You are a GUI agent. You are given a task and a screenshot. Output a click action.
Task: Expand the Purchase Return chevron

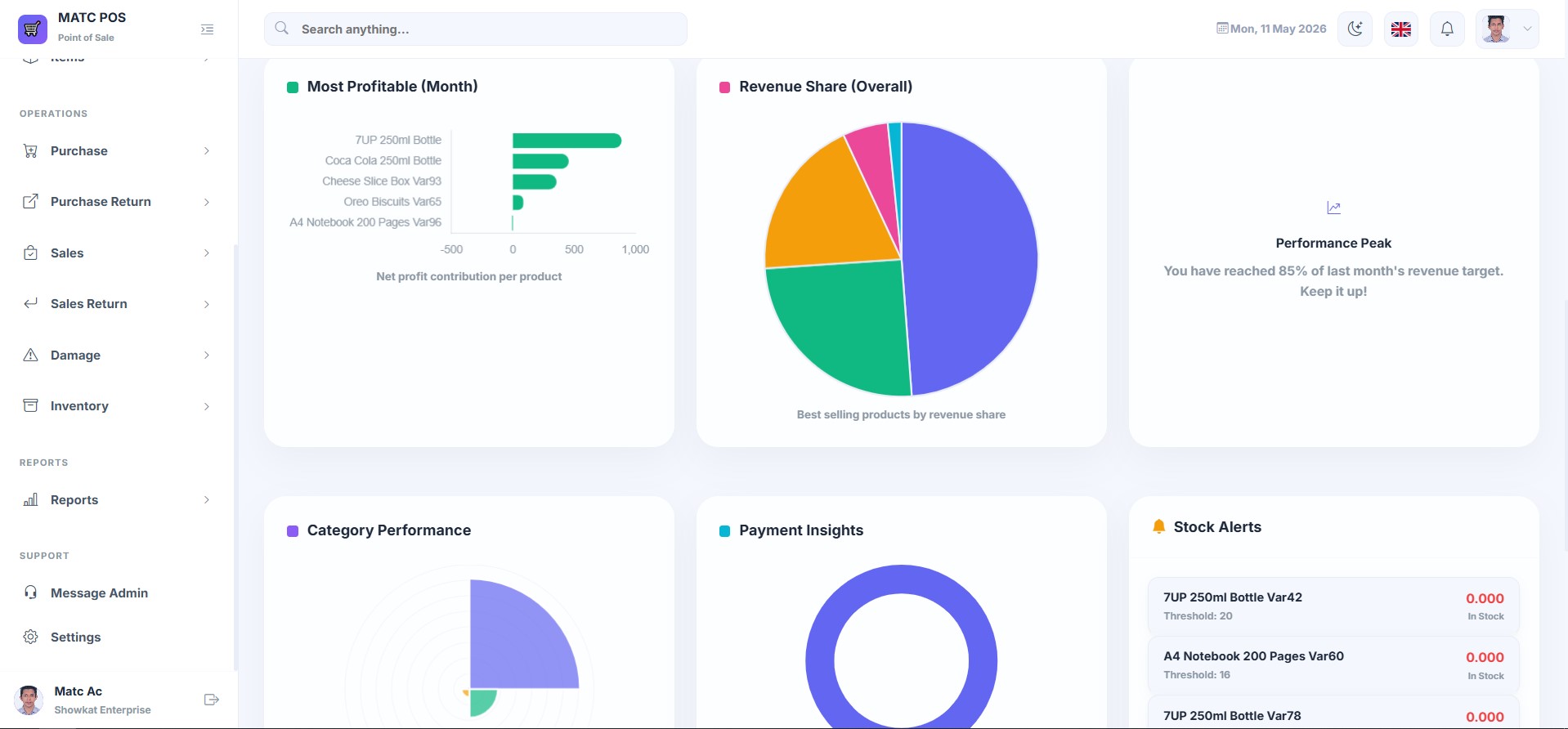(x=207, y=202)
